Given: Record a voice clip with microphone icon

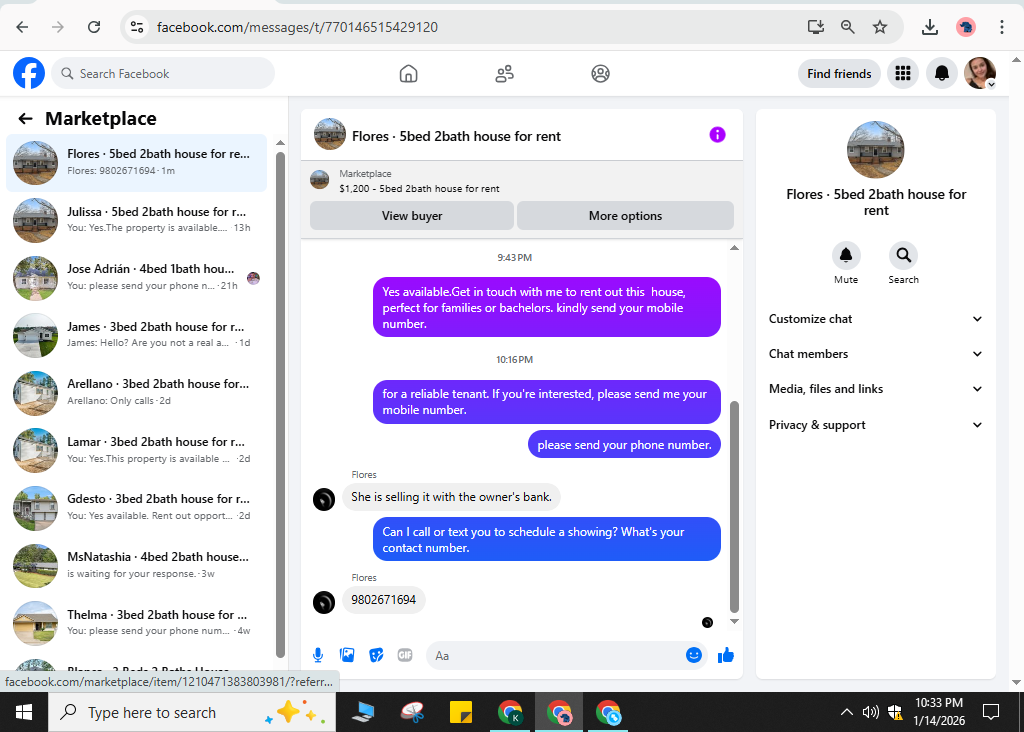Looking at the screenshot, I should (x=318, y=655).
